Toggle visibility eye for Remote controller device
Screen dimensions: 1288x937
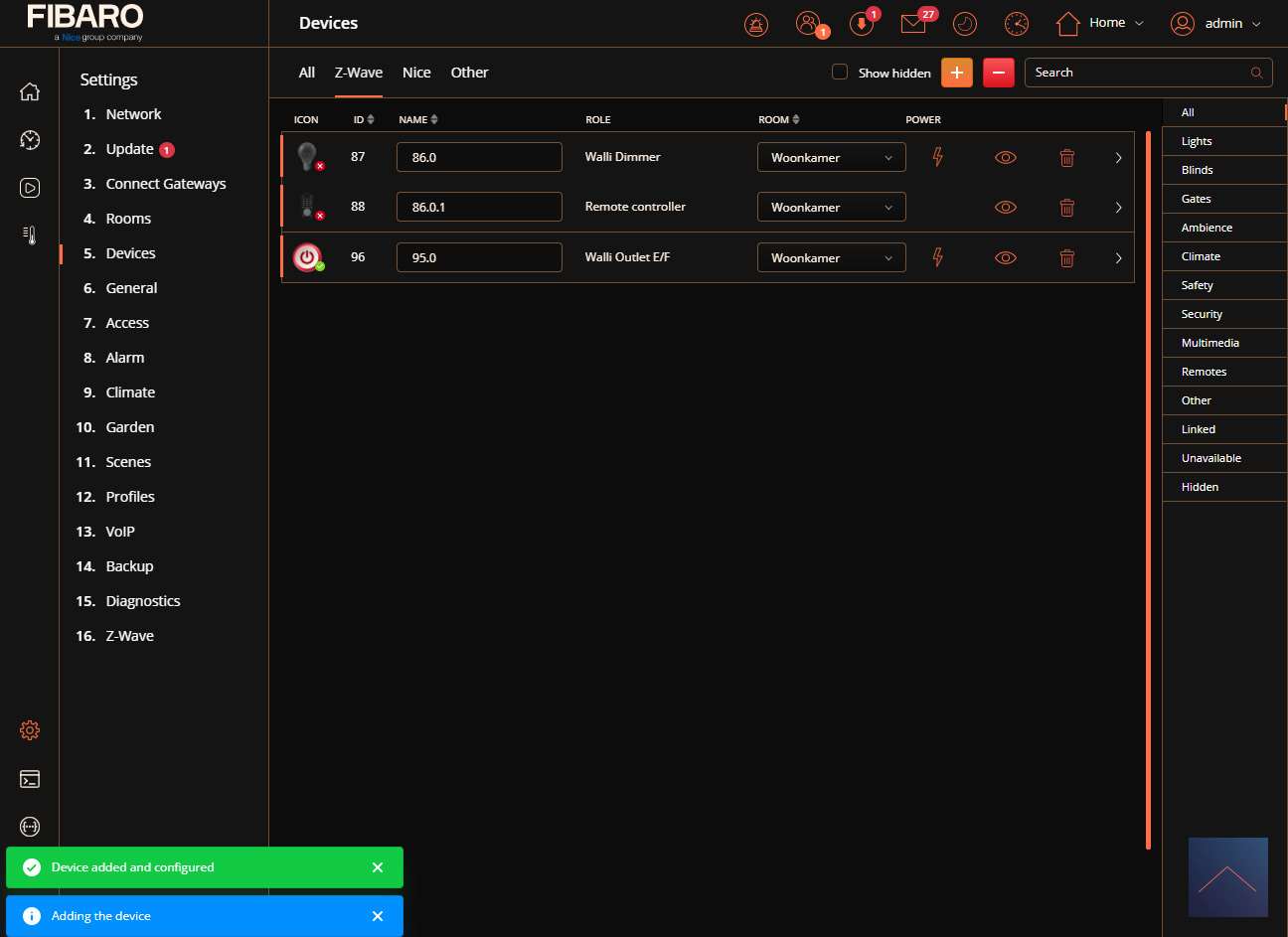[x=1006, y=207]
